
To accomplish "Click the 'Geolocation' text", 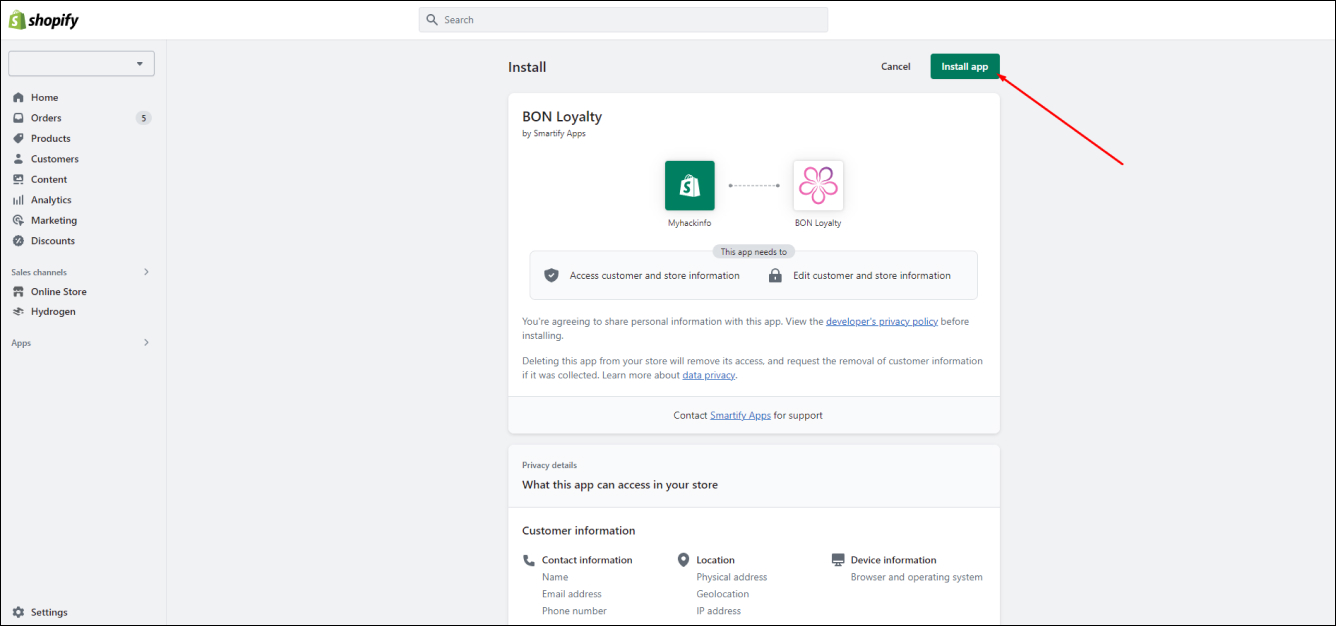I will click(x=723, y=594).
